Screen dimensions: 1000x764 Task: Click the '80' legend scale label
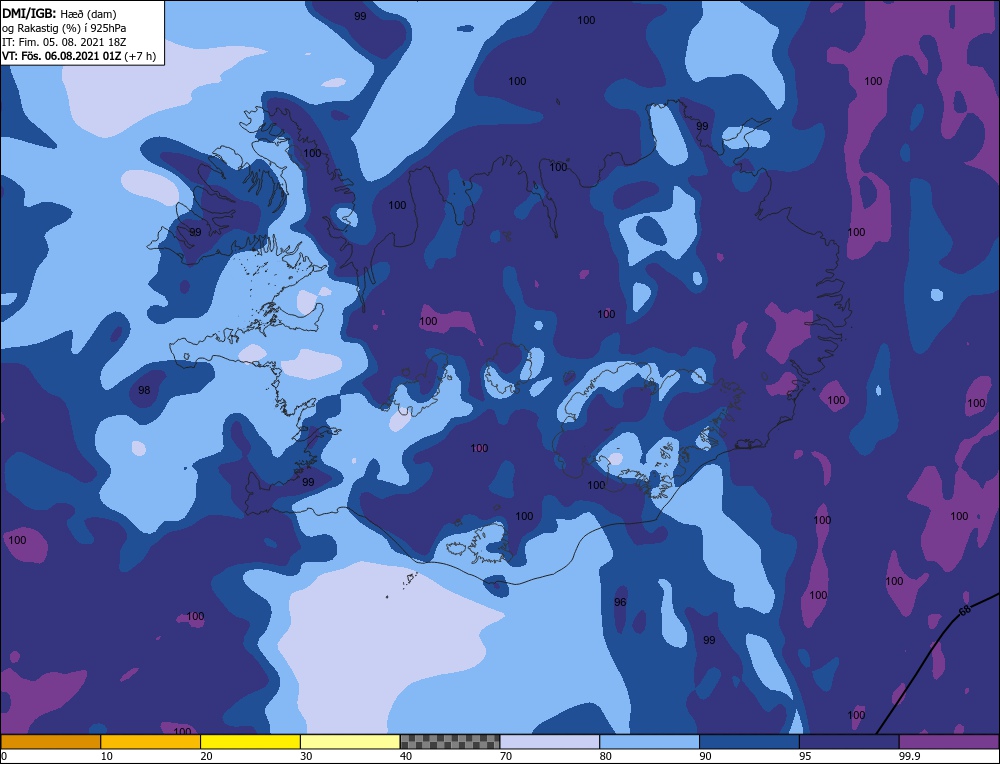(x=606, y=756)
